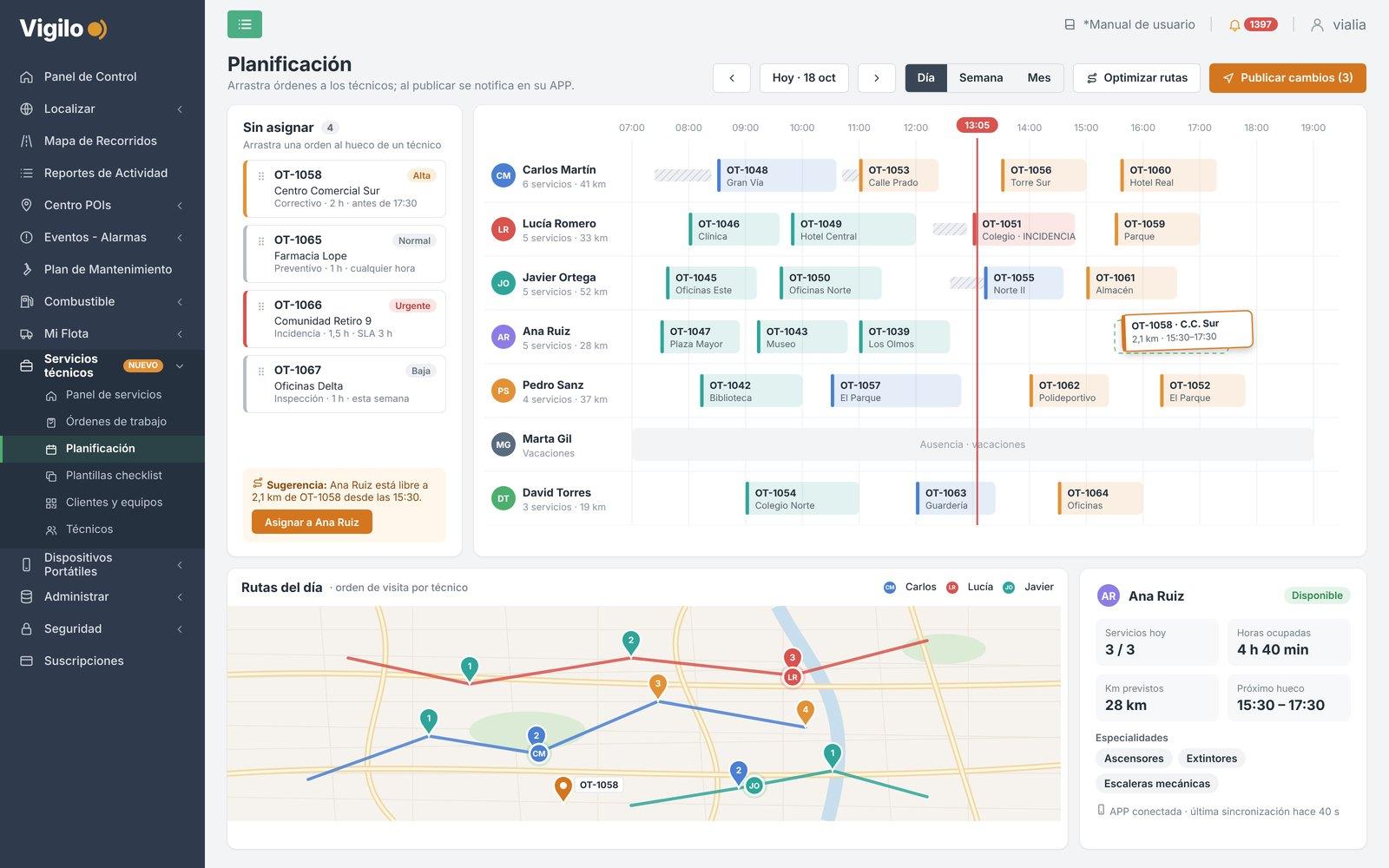Select the Día view toggle
The image size is (1389, 868).
926,77
